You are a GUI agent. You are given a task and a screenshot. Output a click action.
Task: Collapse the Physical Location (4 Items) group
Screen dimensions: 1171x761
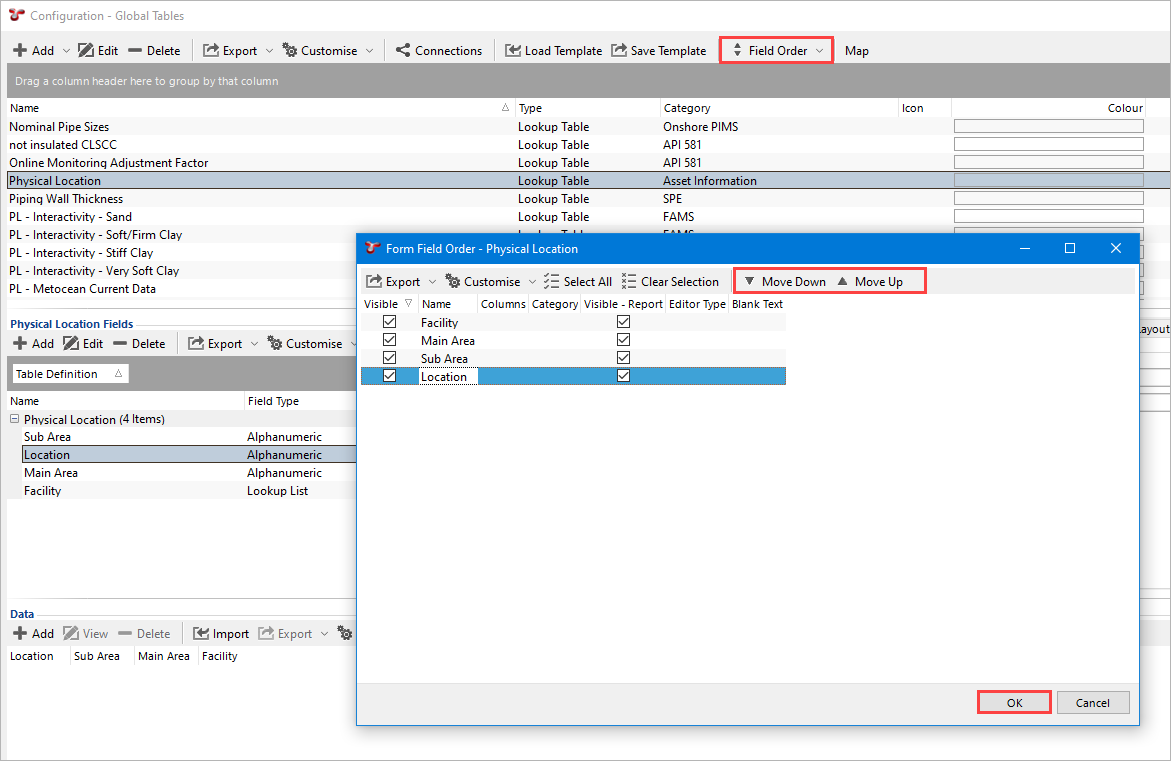pyautogui.click(x=14, y=419)
